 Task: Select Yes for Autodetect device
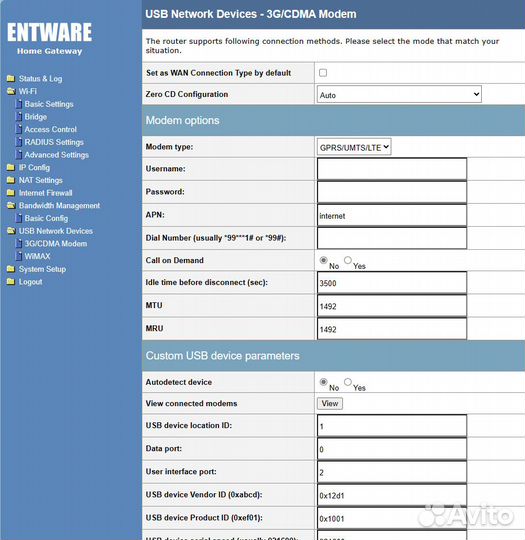pyautogui.click(x=348, y=382)
